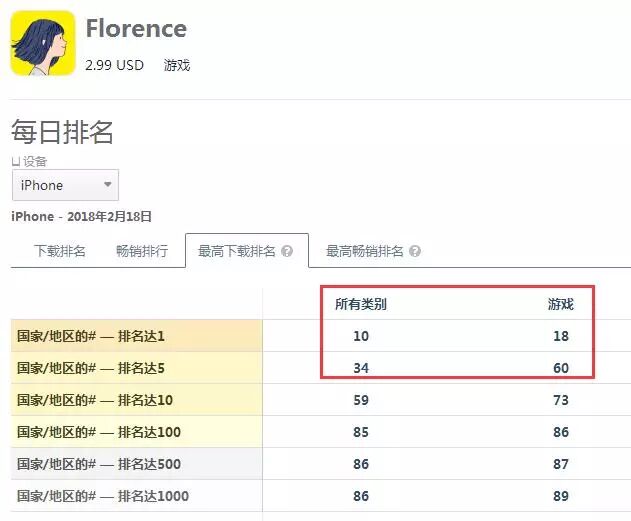The width and height of the screenshot is (631, 521).
Task: Click the 游戏 category link under Florence
Action: pos(177,65)
